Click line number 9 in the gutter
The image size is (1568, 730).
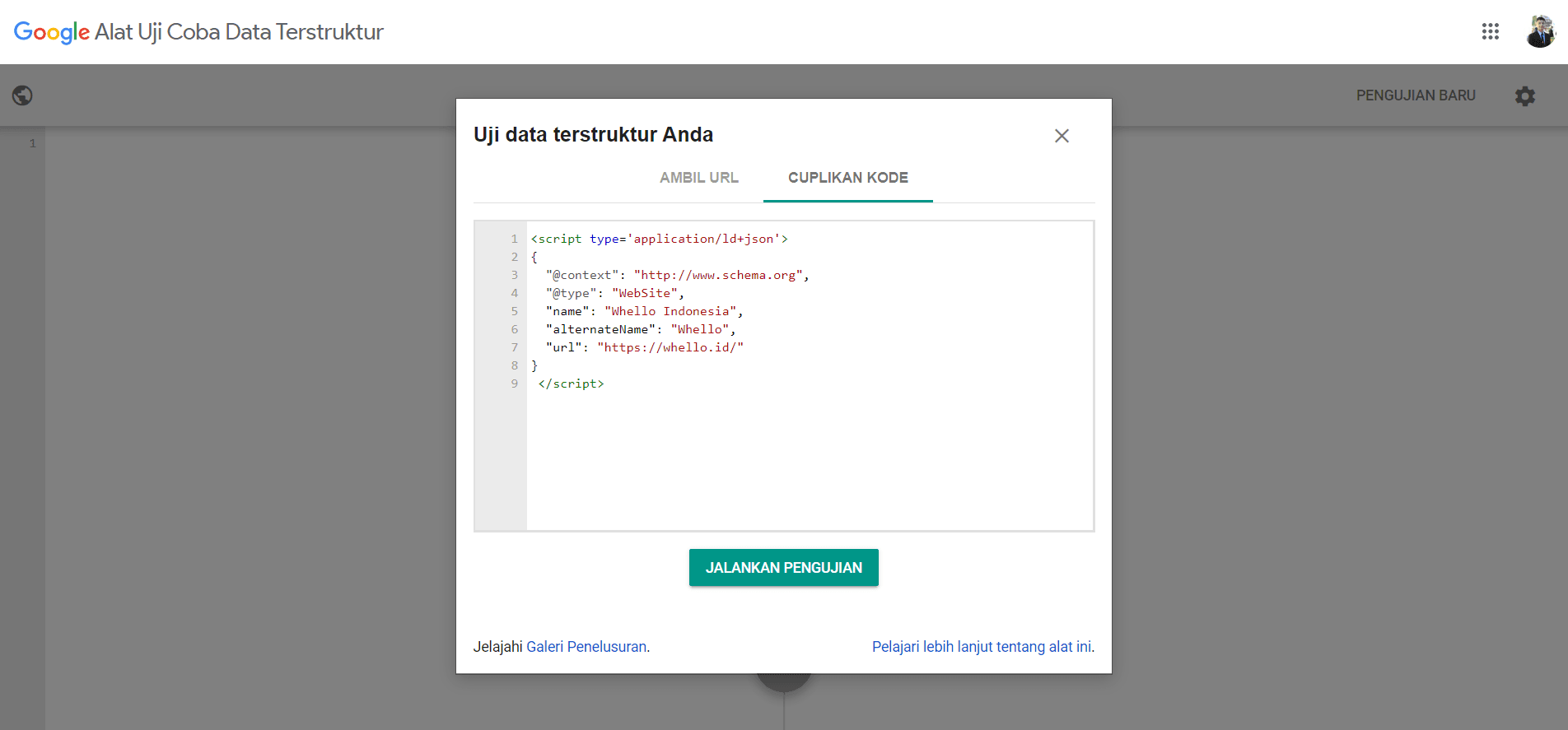pyautogui.click(x=514, y=384)
